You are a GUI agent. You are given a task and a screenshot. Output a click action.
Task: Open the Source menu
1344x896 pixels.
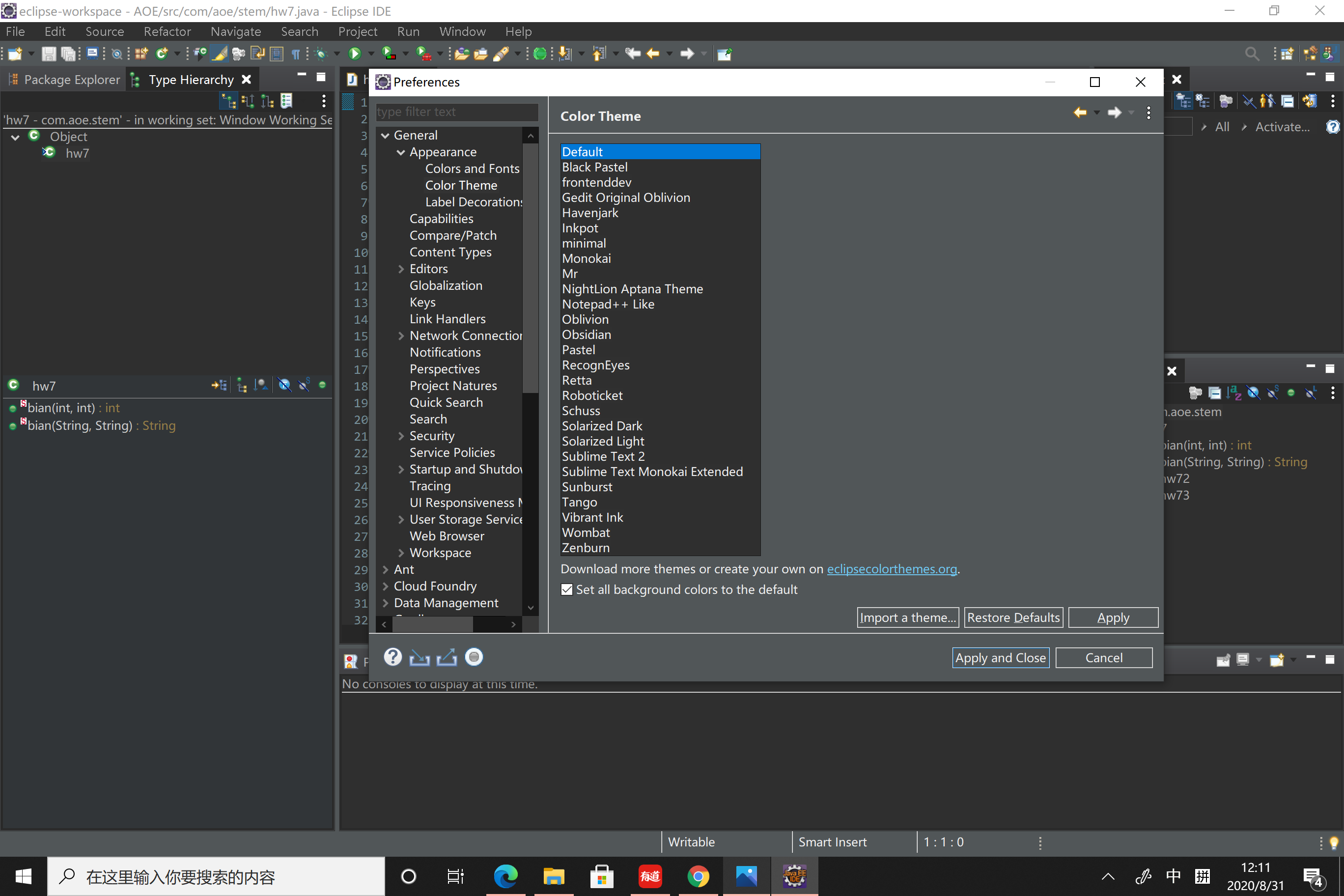105,31
